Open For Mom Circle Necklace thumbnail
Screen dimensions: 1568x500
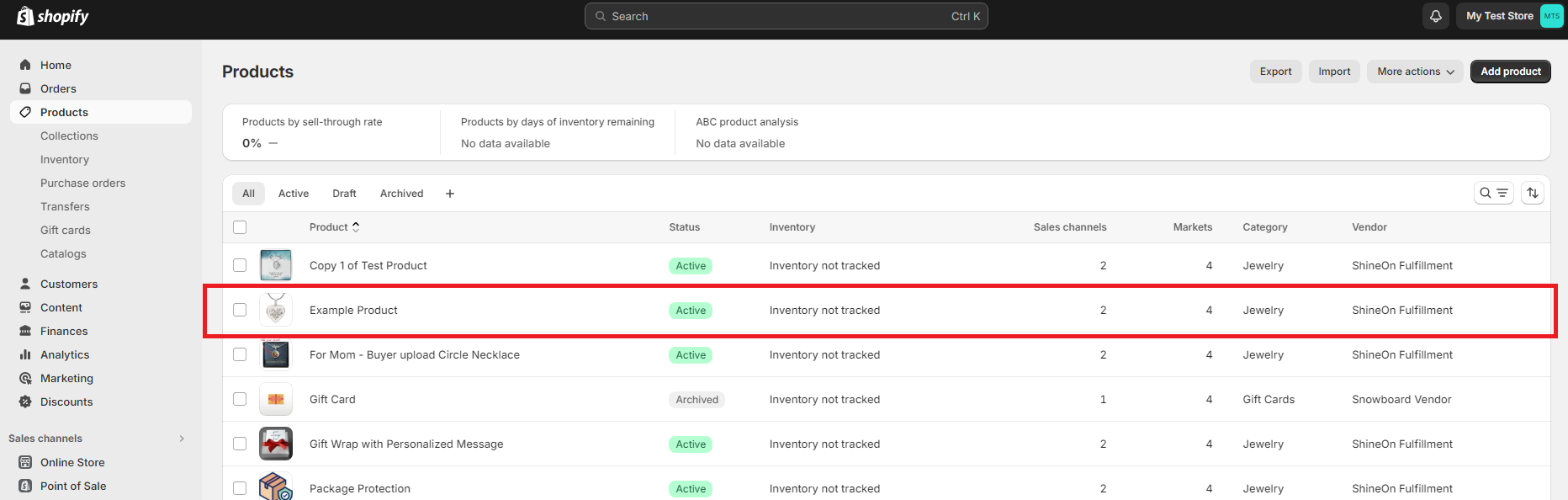coord(276,354)
